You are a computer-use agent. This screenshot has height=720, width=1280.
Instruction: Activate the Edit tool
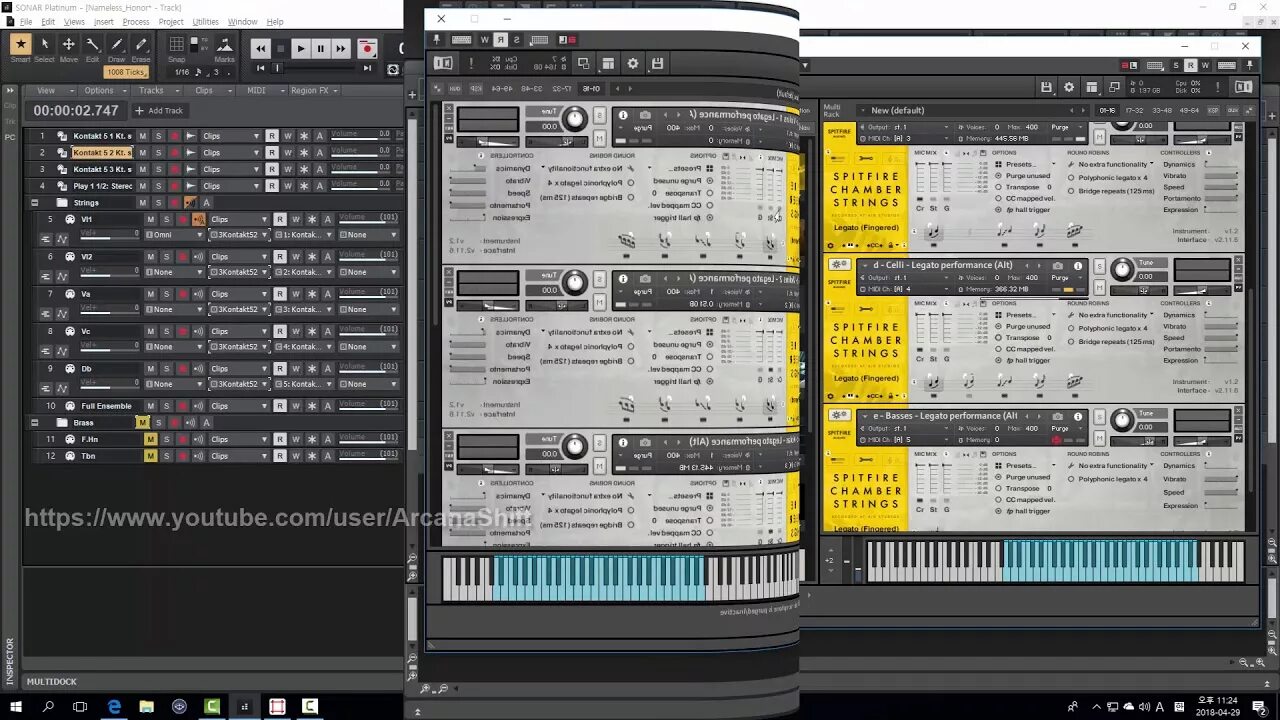(93, 44)
